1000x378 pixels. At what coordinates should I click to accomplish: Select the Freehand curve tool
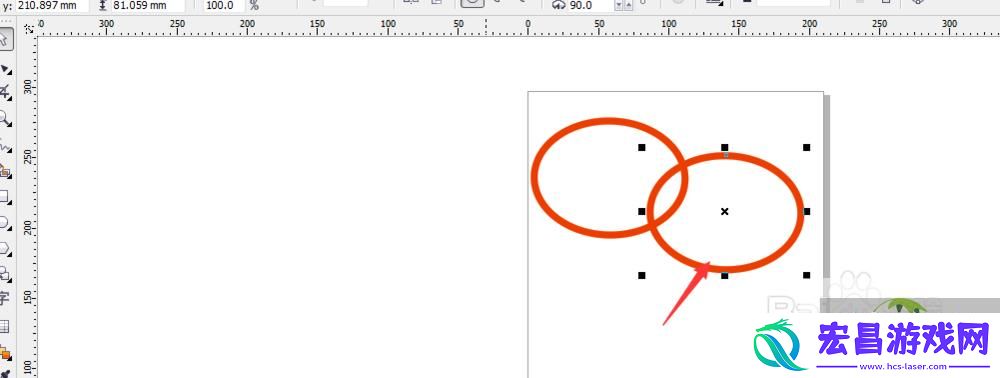(4, 145)
